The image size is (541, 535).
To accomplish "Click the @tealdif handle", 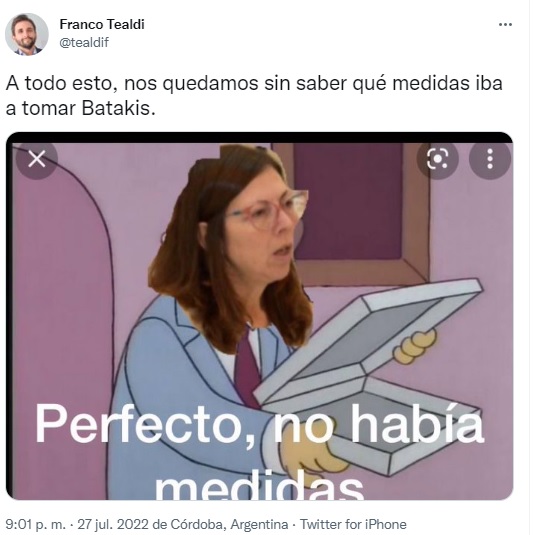I will pos(84,42).
